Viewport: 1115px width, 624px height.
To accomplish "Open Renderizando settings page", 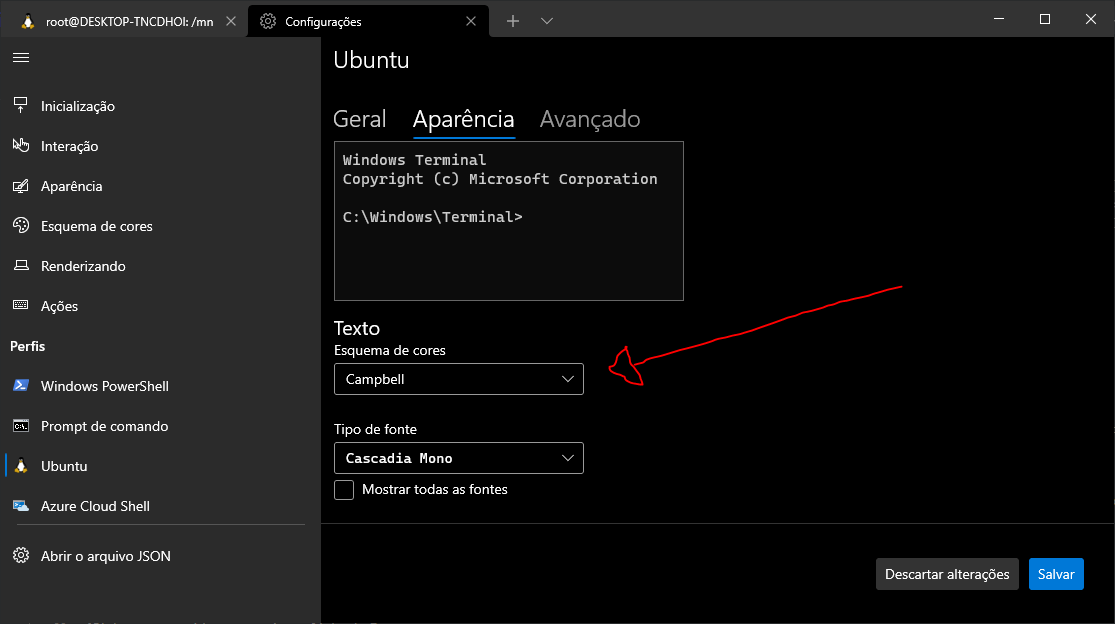I will (x=160, y=266).
